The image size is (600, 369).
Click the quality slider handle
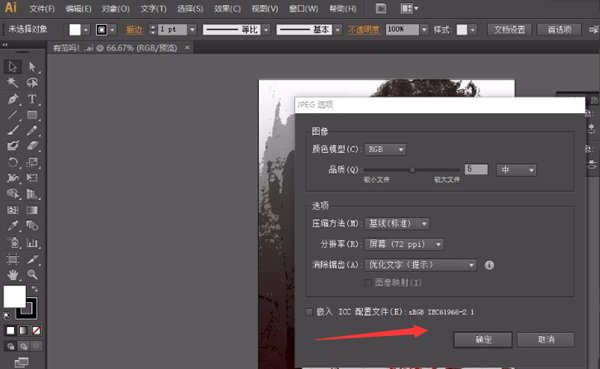click(412, 170)
